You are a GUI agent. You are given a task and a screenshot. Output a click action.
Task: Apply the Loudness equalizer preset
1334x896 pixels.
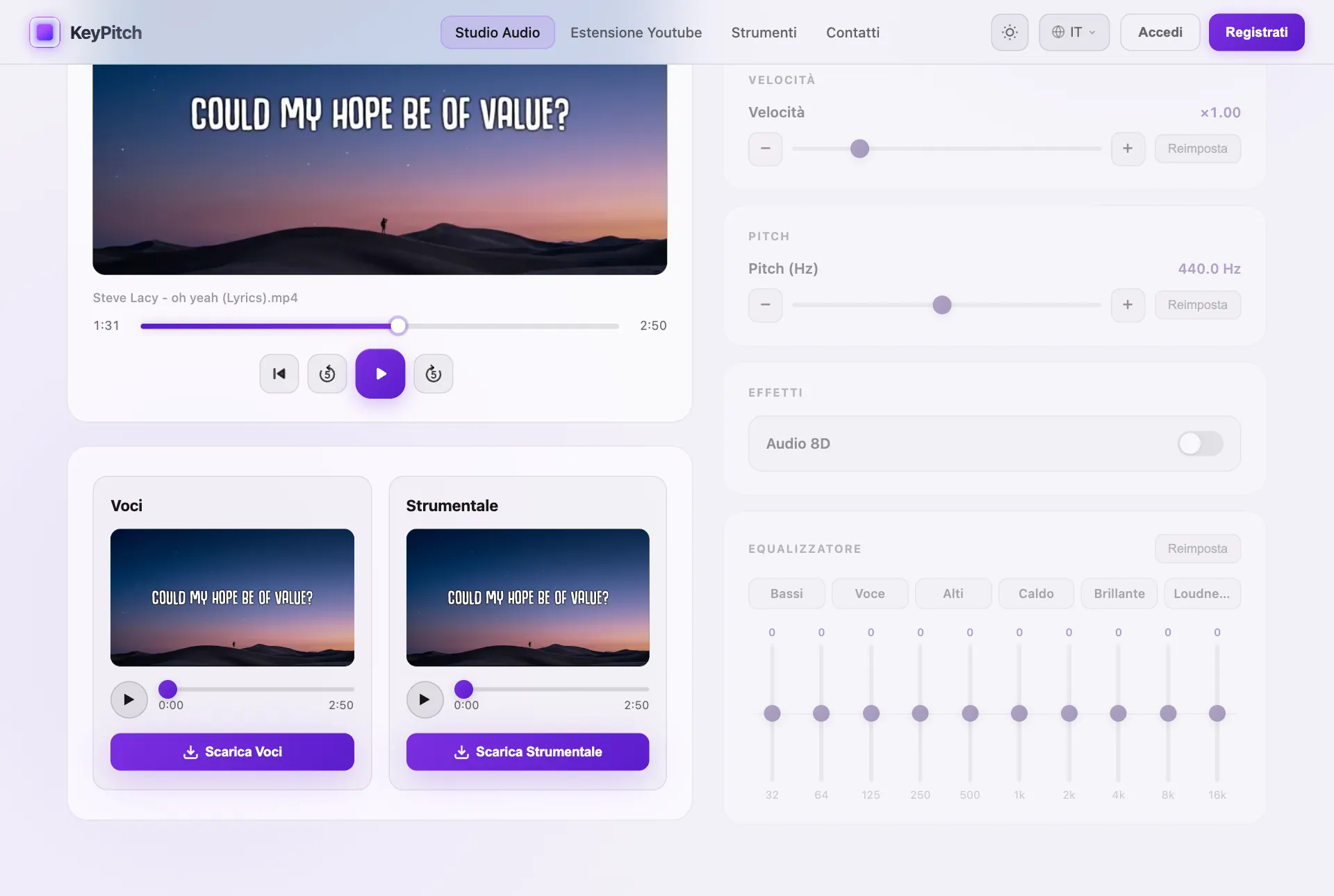coord(1202,594)
